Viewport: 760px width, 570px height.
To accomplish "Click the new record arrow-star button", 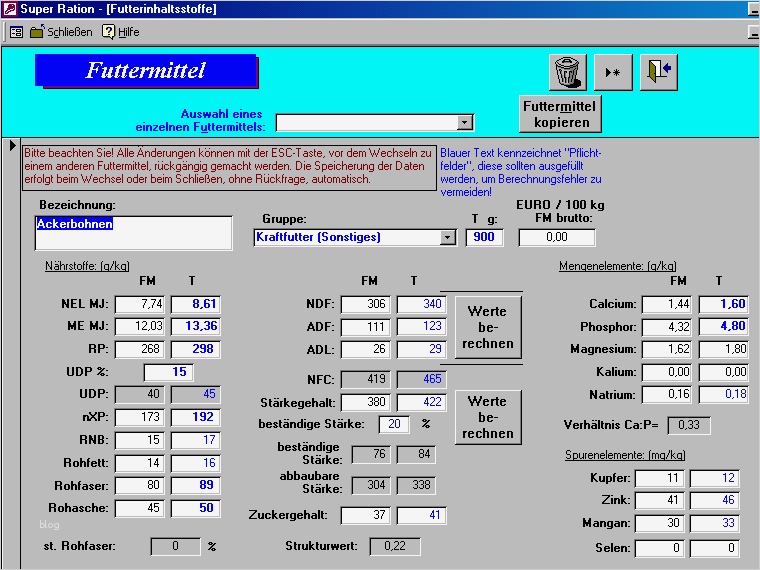I will [x=613, y=72].
